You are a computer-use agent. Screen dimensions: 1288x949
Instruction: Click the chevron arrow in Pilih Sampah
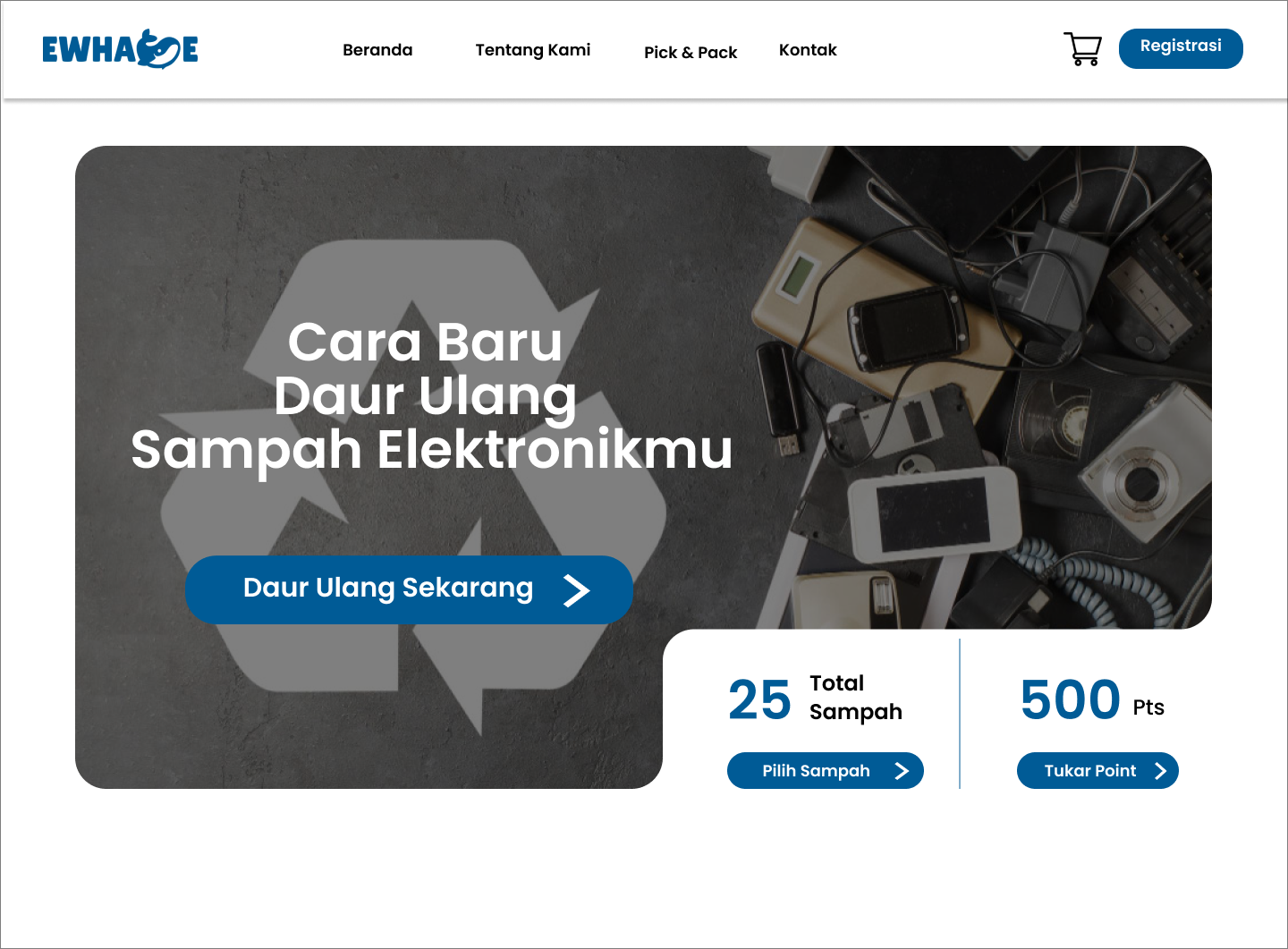(902, 771)
